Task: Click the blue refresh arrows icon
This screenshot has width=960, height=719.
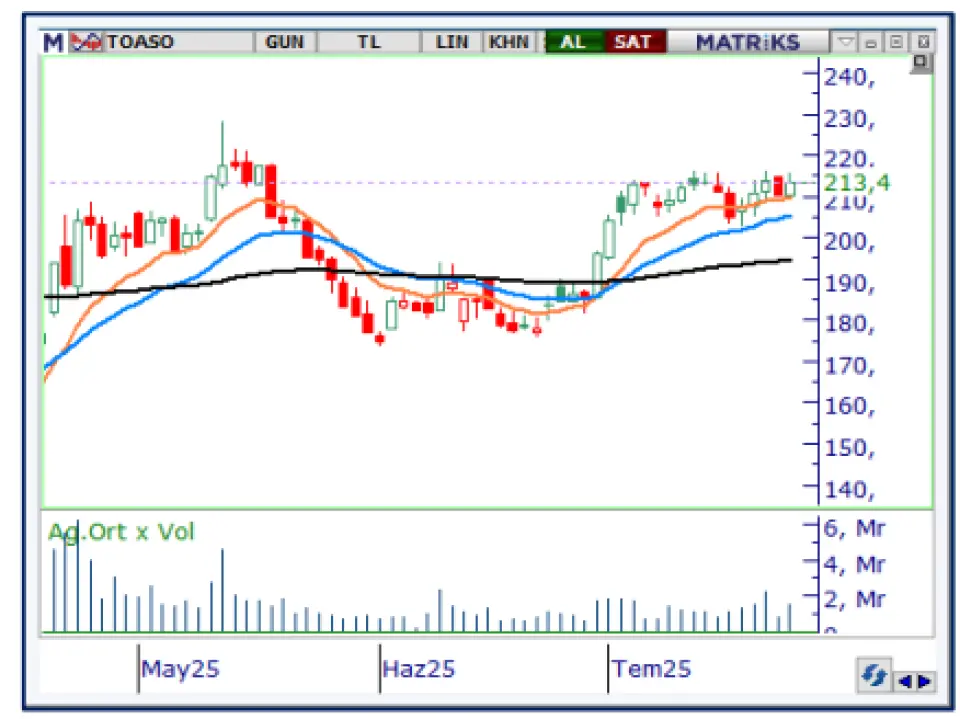Action: point(874,676)
